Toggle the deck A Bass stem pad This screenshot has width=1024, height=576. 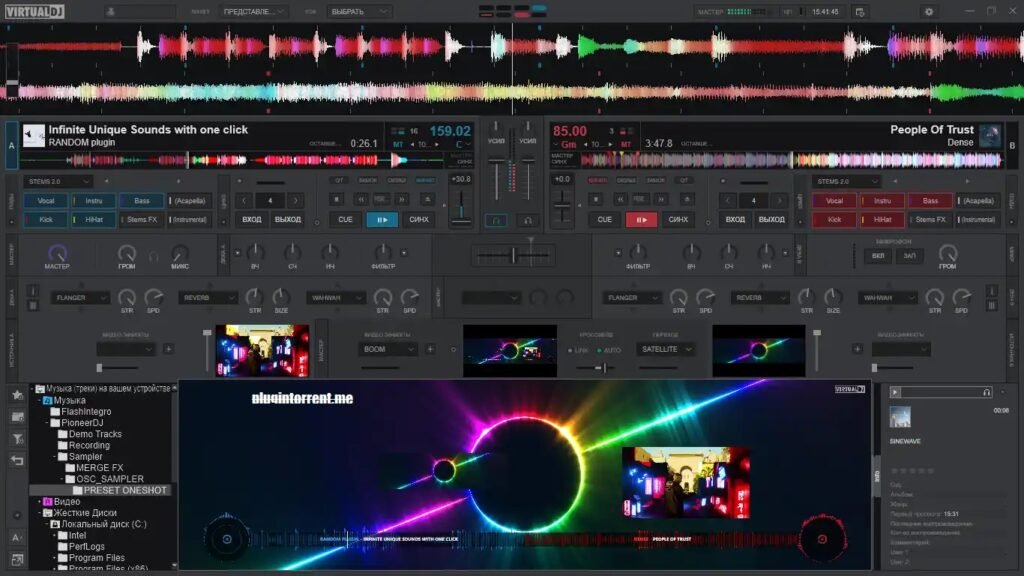(142, 200)
